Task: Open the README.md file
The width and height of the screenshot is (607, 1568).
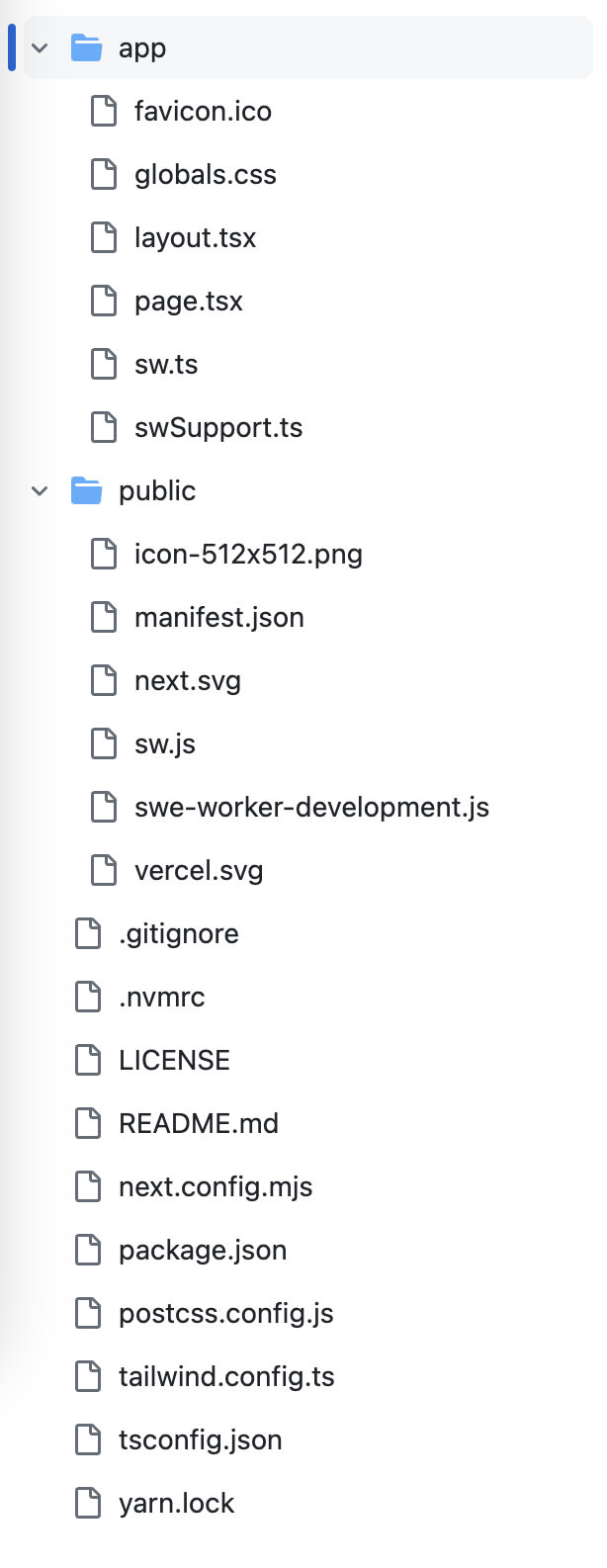Action: 198,1123
